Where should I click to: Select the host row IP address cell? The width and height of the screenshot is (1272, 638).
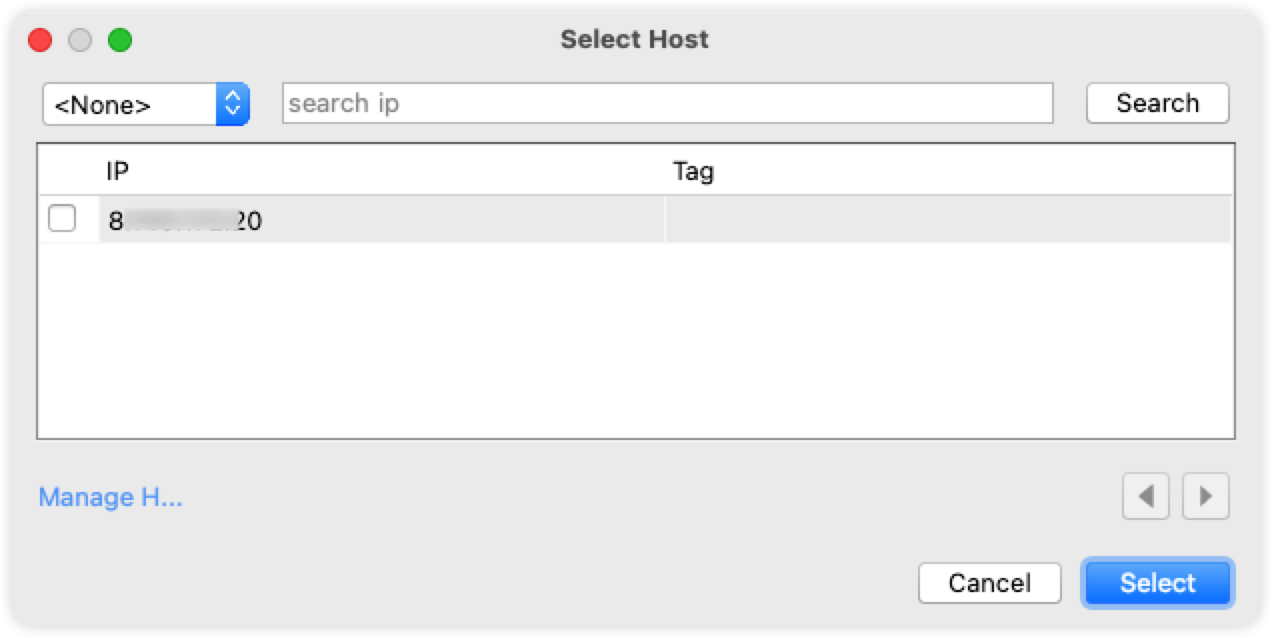pyautogui.click(x=382, y=219)
